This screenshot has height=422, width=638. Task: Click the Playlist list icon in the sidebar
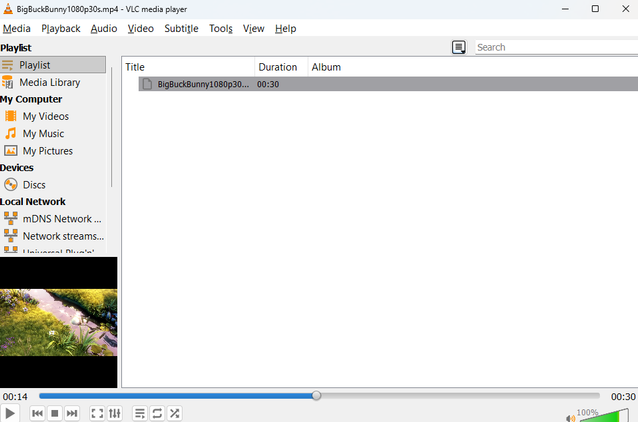pos(7,65)
